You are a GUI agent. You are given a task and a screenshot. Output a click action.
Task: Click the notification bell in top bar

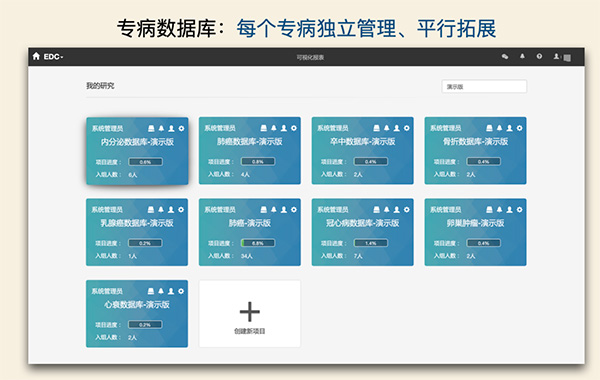[x=522, y=56]
